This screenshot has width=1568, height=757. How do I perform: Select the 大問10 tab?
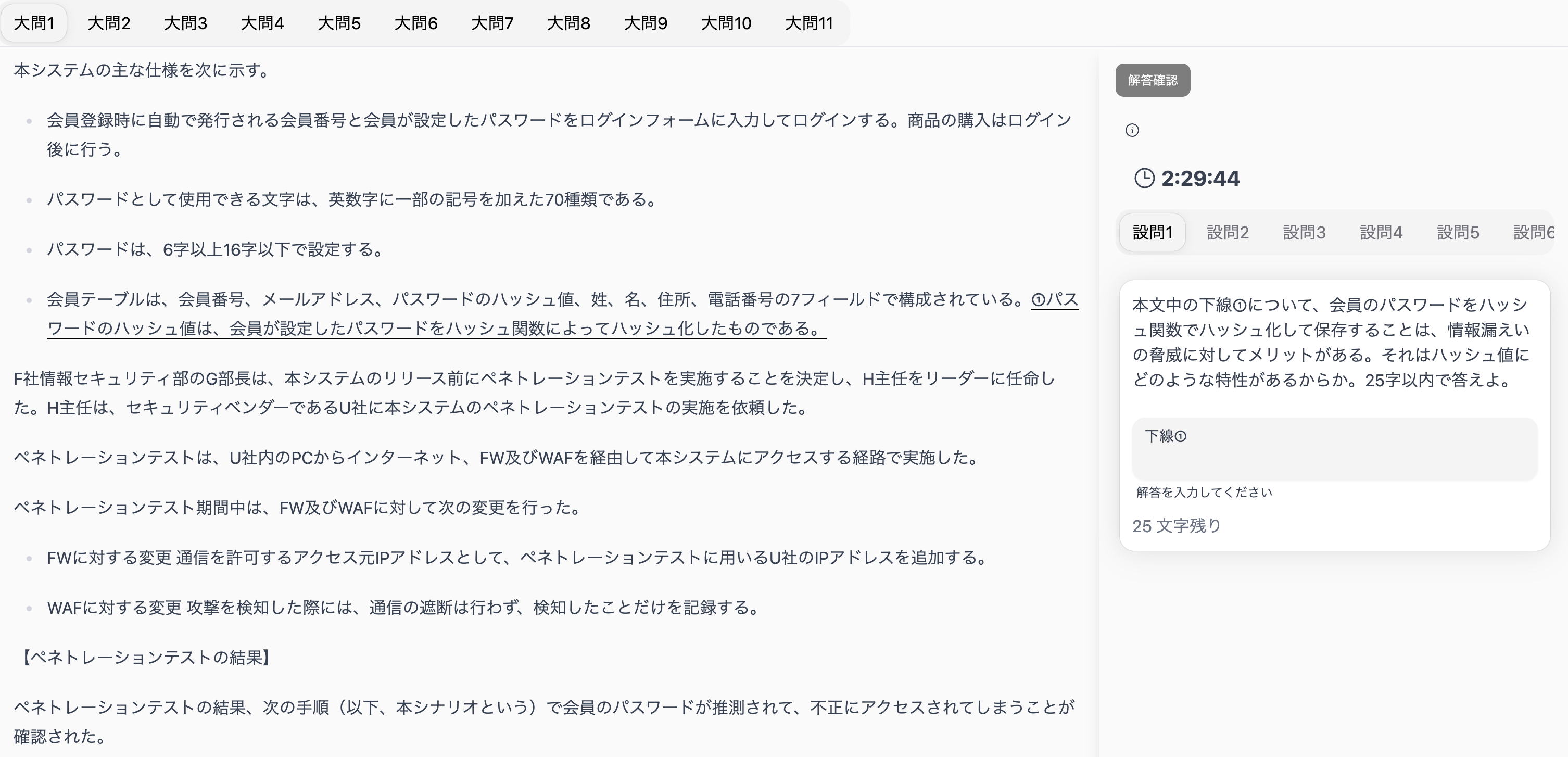click(726, 23)
